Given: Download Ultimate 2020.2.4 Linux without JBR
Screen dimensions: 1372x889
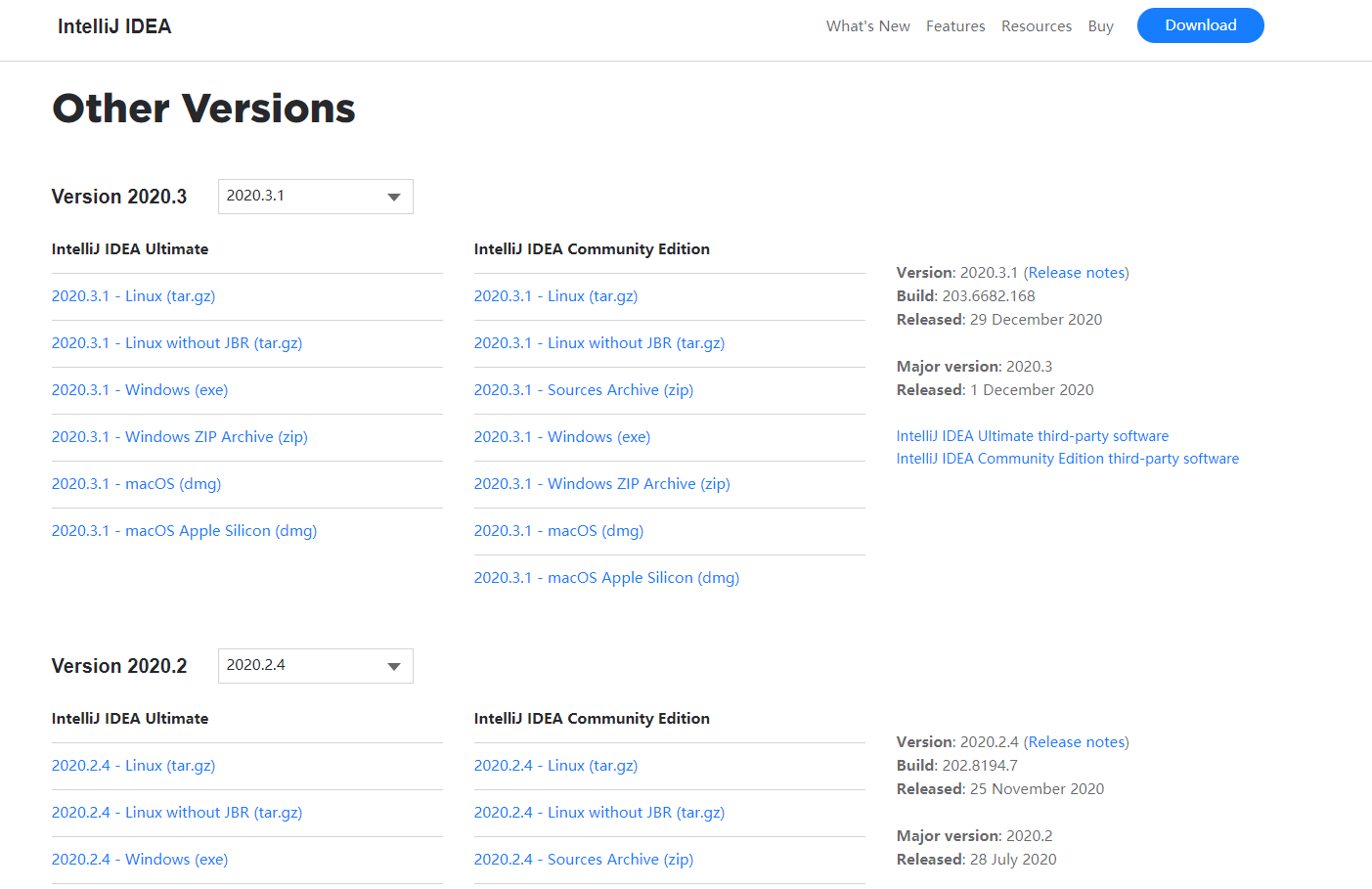Looking at the screenshot, I should click(177, 813).
